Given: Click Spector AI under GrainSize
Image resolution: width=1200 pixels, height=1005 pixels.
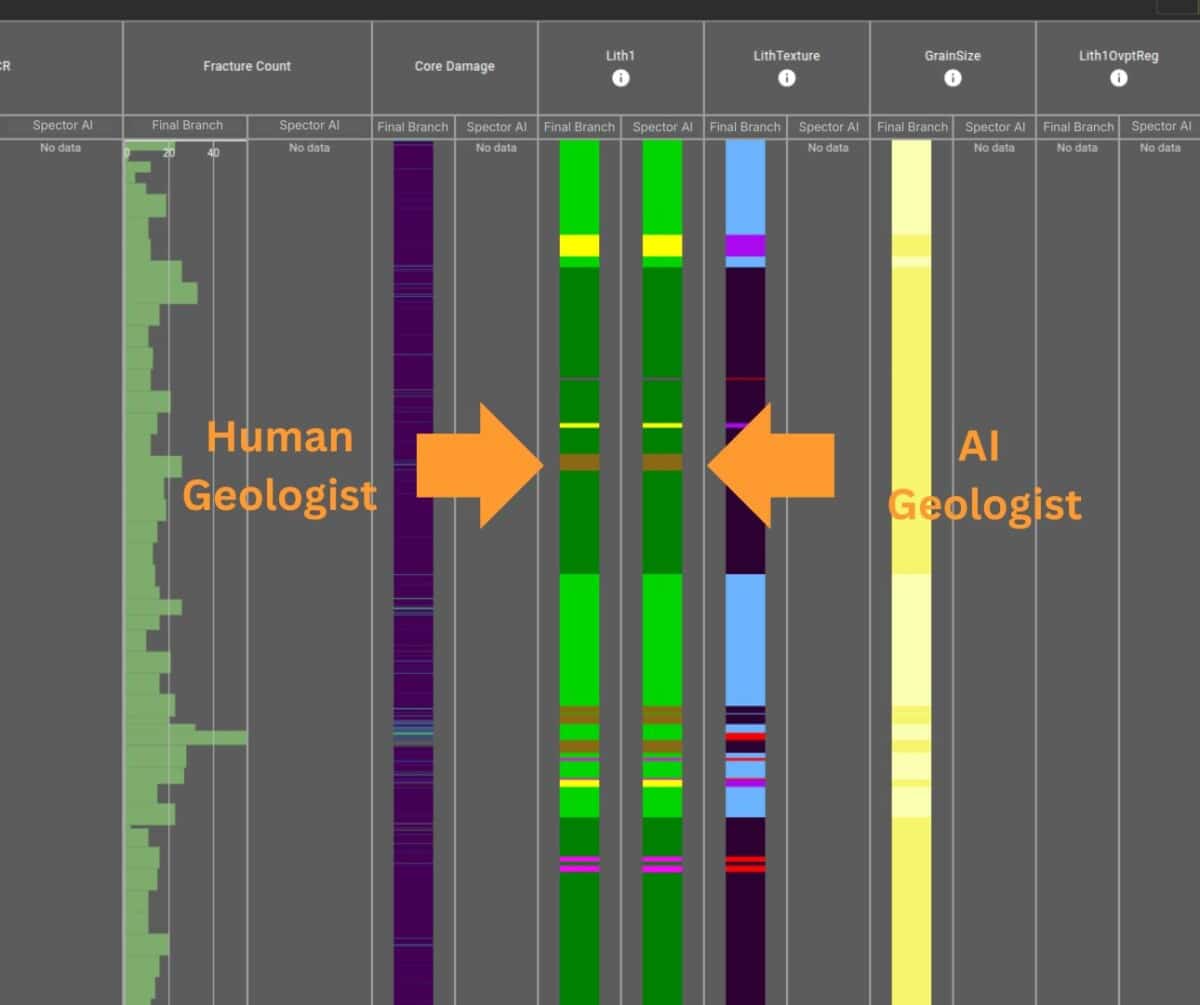Looking at the screenshot, I should click(x=994, y=127).
